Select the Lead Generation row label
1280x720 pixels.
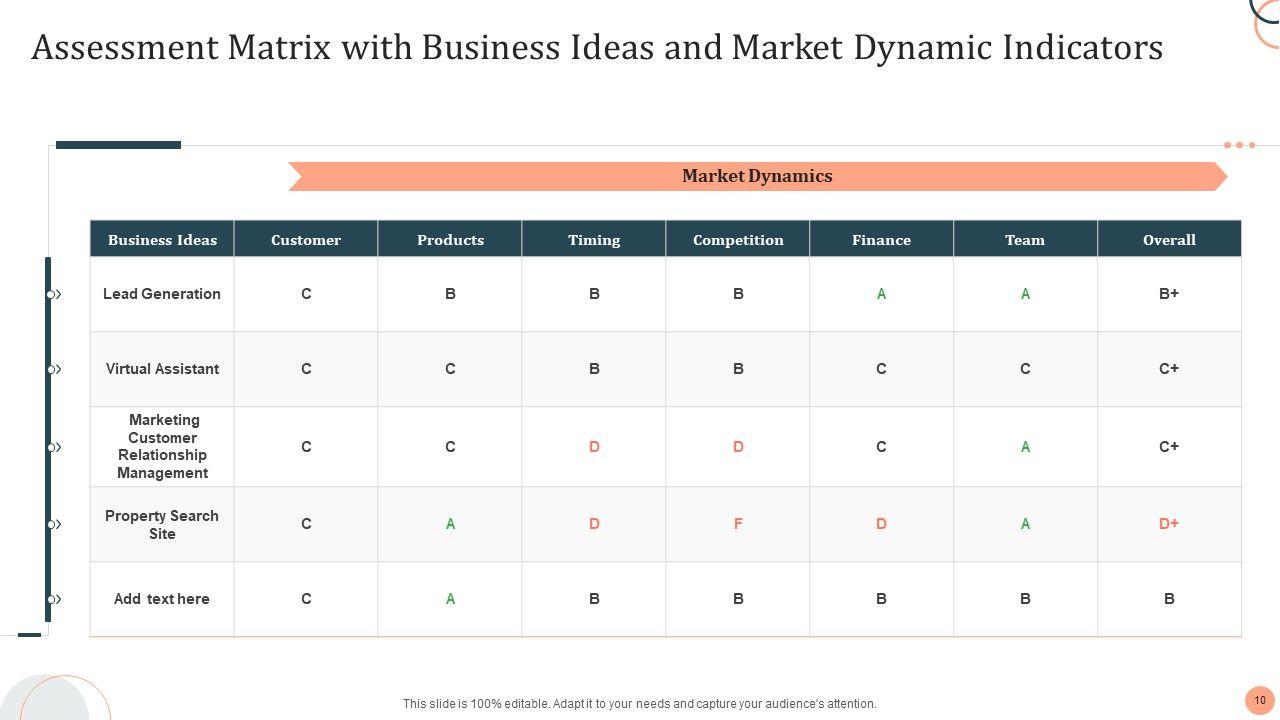coord(162,294)
